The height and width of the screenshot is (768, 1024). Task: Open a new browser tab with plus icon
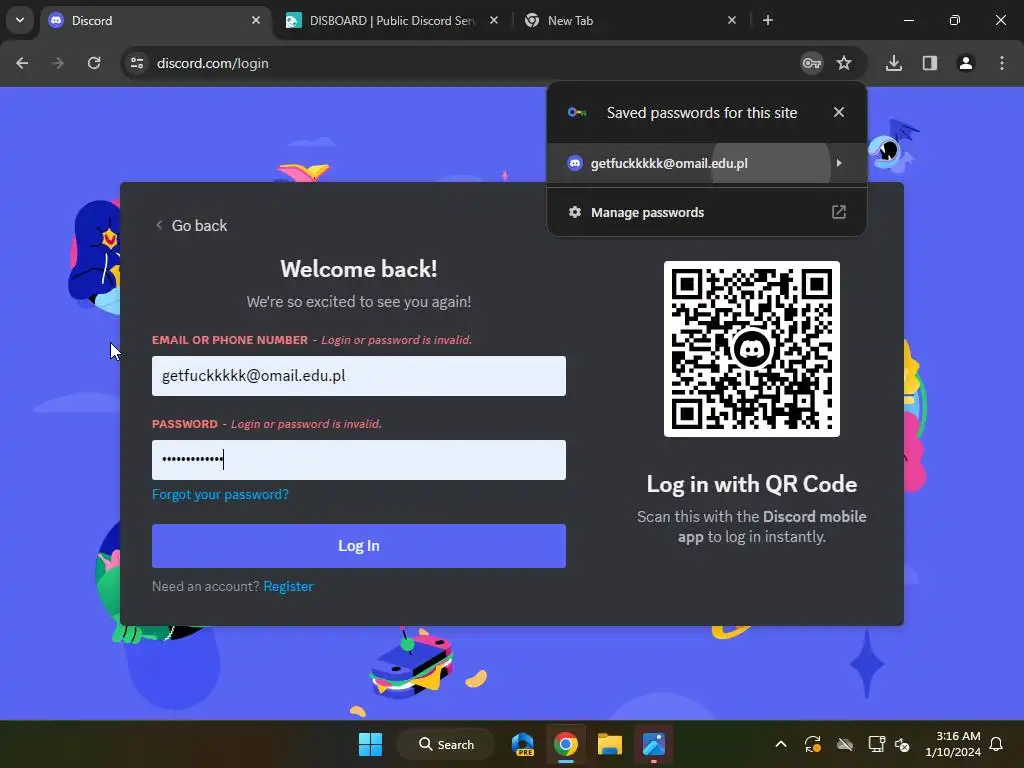pyautogui.click(x=768, y=20)
